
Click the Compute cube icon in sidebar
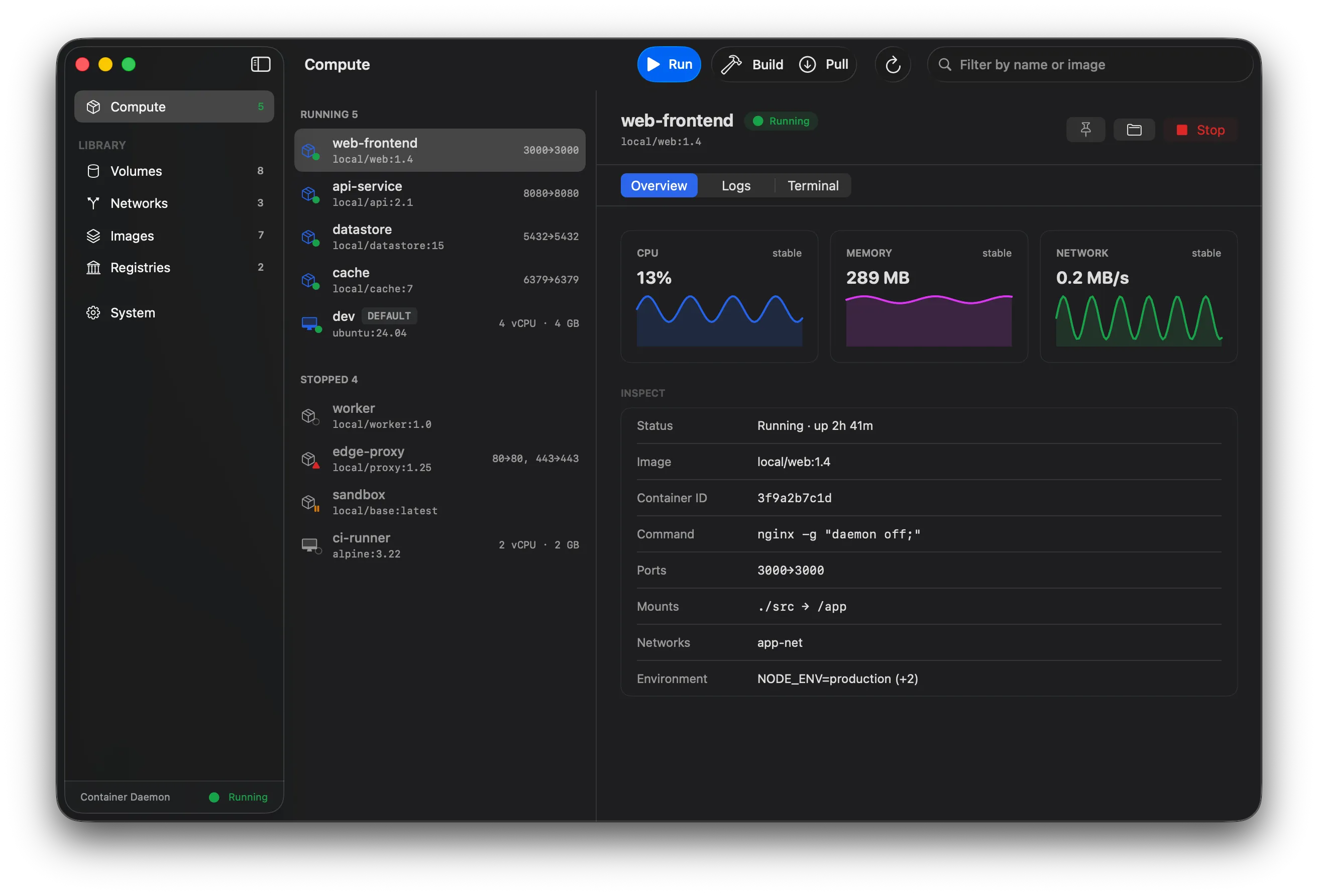[93, 106]
